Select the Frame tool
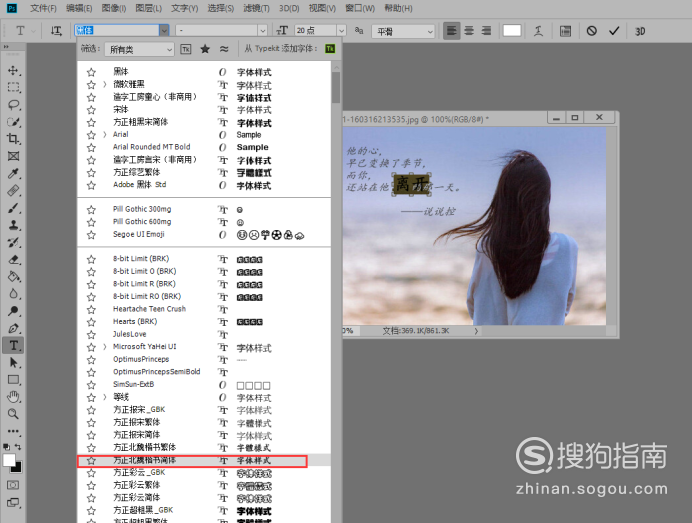The image size is (692, 523). point(13,156)
